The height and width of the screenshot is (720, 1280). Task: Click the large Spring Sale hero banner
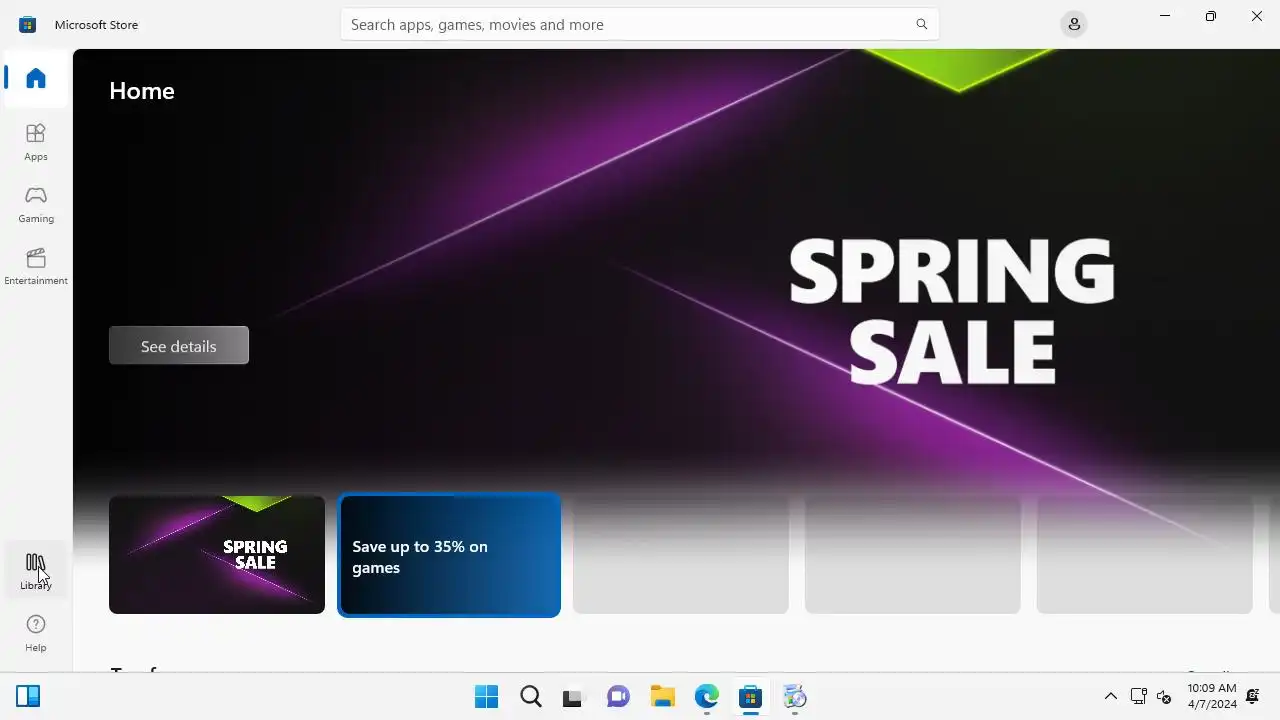[676, 270]
